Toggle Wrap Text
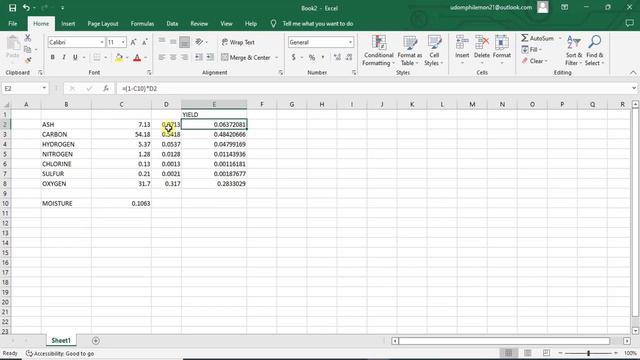This screenshot has height=360, width=640. tap(238, 42)
